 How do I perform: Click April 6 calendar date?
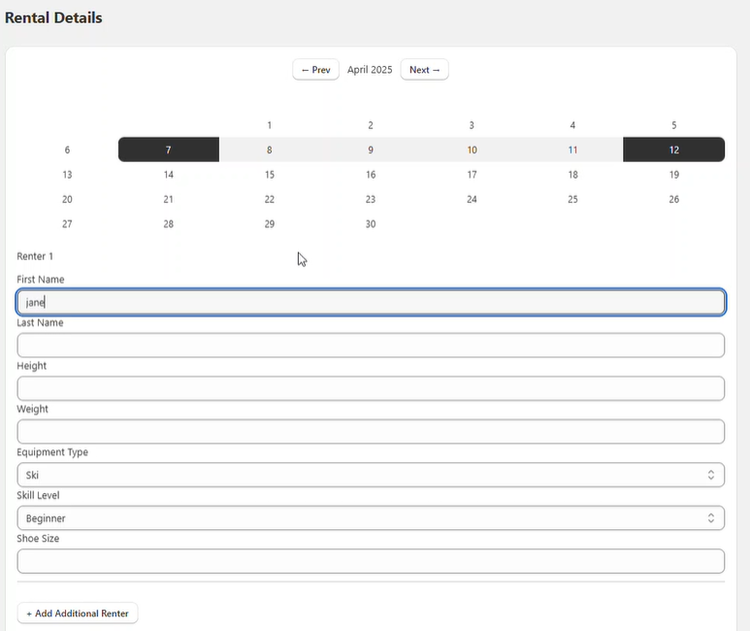tap(67, 150)
